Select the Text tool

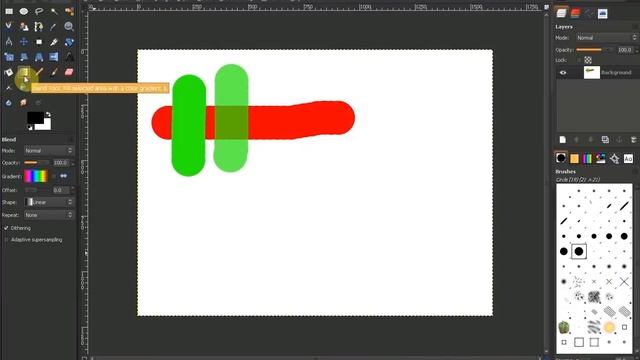coord(69,57)
